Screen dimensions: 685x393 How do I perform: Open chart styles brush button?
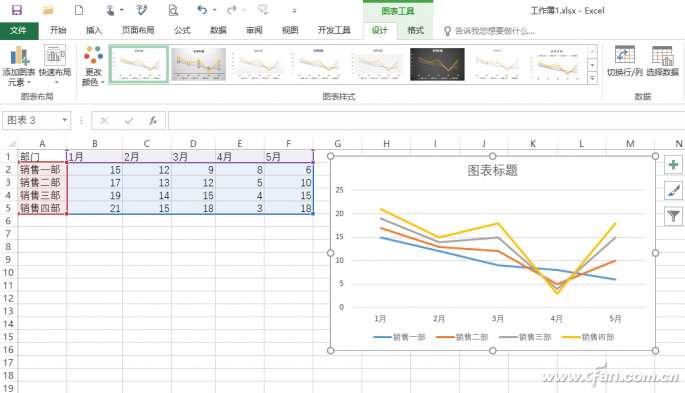[673, 190]
